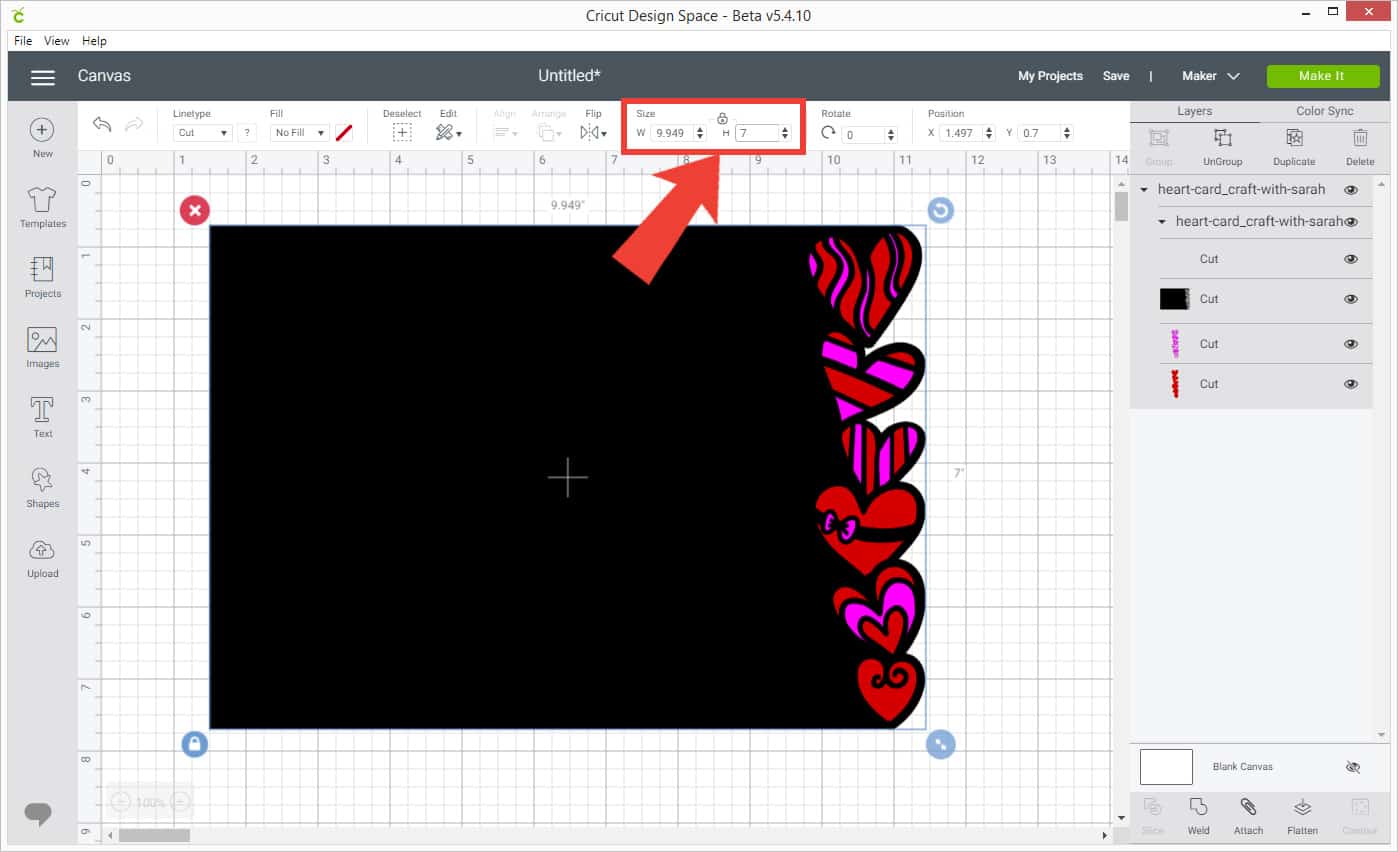The height and width of the screenshot is (852, 1398).
Task: Click the scale handle on canvas selection
Action: coord(940,744)
